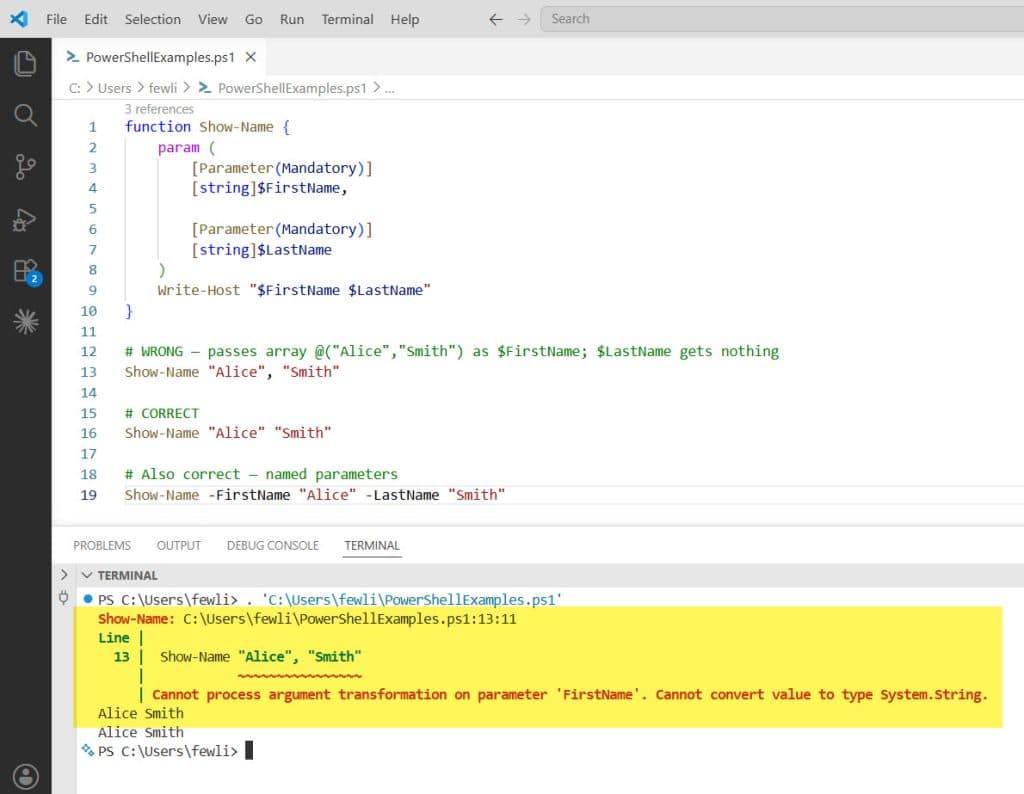
Task: Click '[string]$LastName' on line 7
Action: click(x=261, y=249)
